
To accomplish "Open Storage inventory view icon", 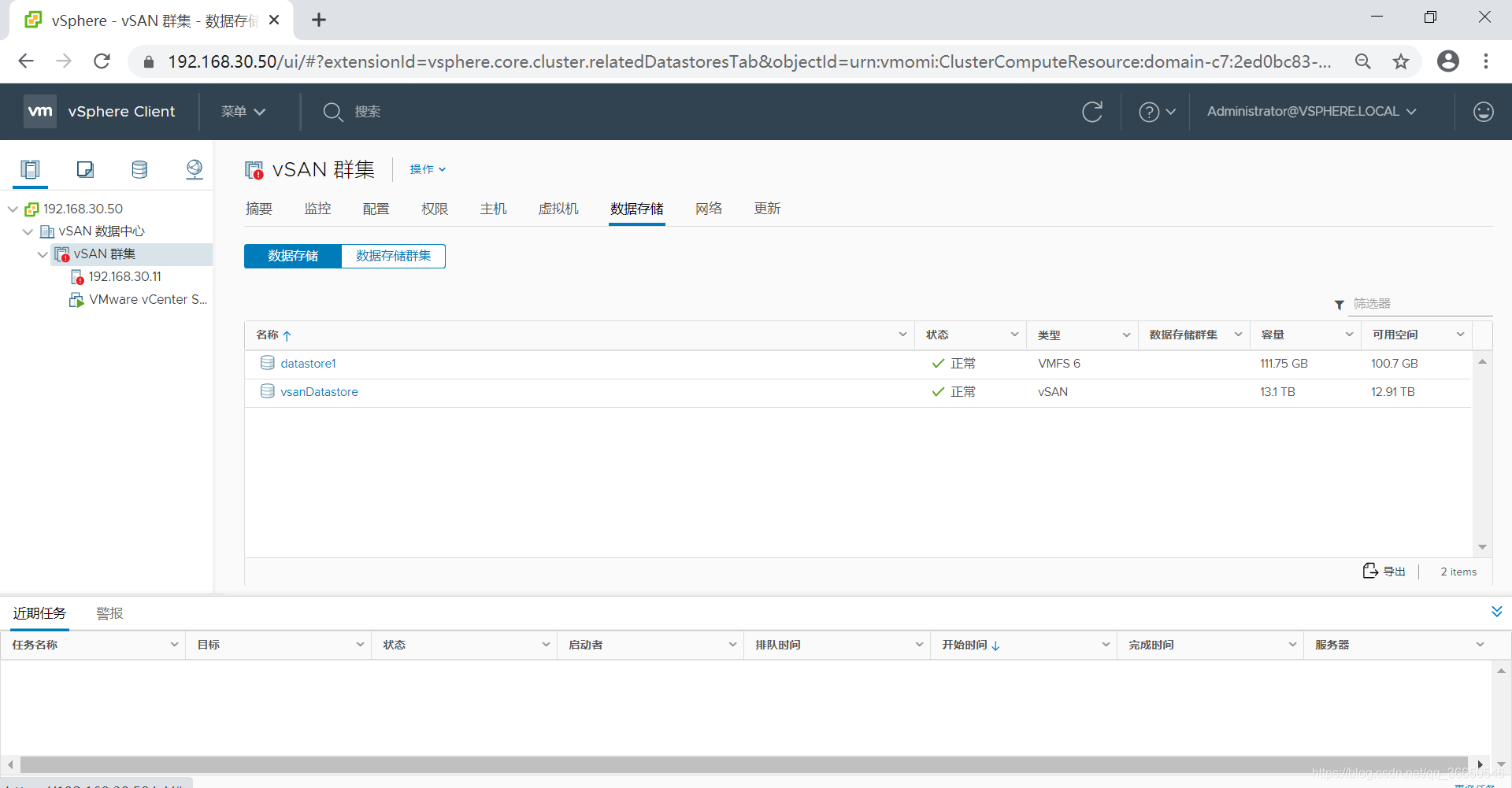I will pyautogui.click(x=139, y=169).
